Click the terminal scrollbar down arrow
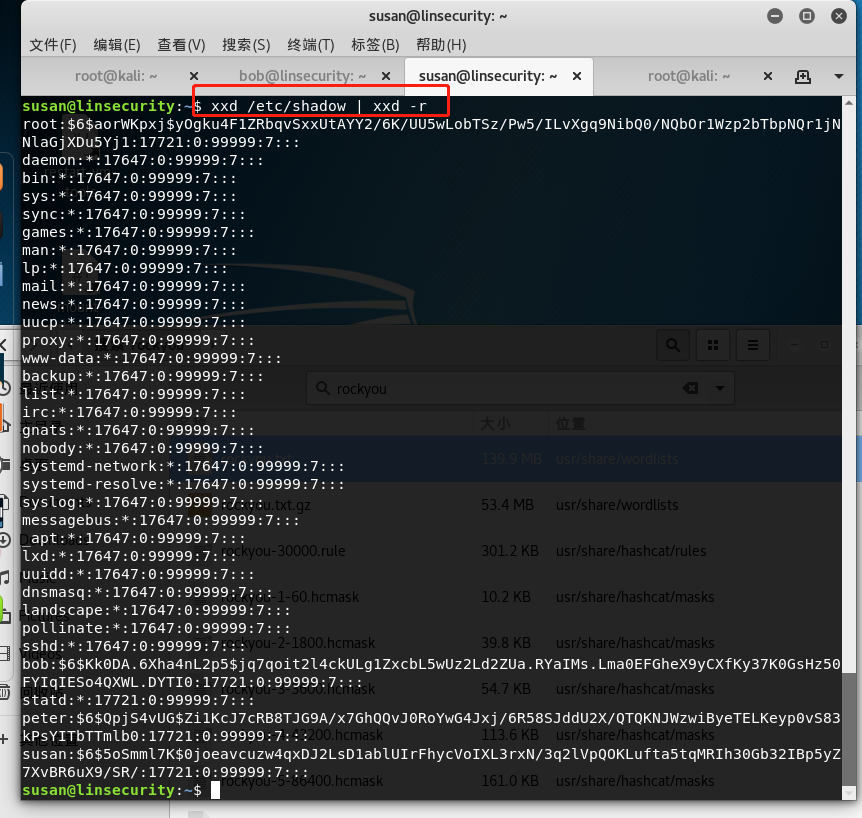Viewport: 862px width, 818px height. point(848,794)
